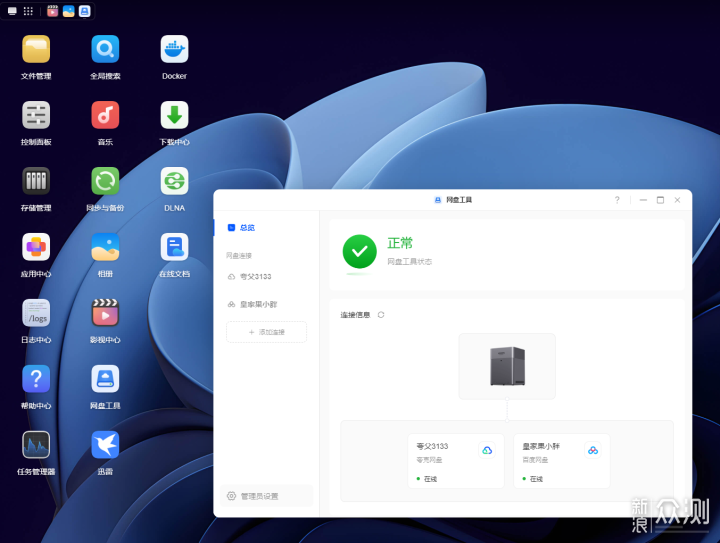Click 在线 status under 皇家黑小胖 card
Image resolution: width=720 pixels, height=543 pixels.
pyautogui.click(x=536, y=479)
